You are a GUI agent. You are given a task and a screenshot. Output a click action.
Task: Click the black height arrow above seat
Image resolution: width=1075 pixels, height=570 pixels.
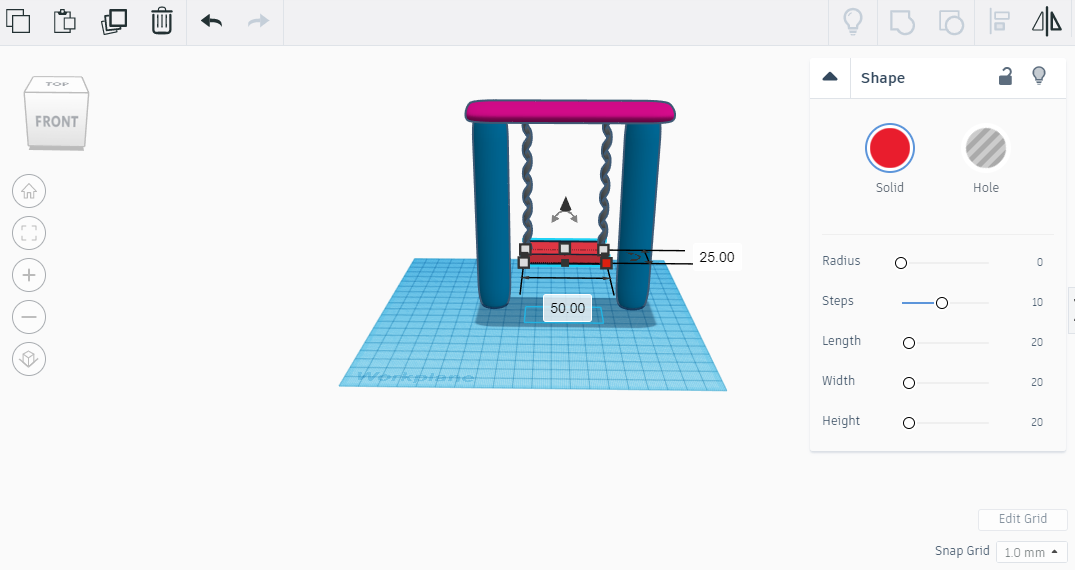coord(565,204)
